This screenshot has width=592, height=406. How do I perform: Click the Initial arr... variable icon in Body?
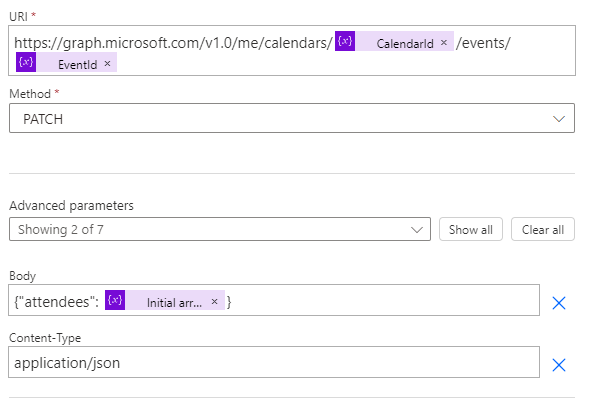click(115, 300)
